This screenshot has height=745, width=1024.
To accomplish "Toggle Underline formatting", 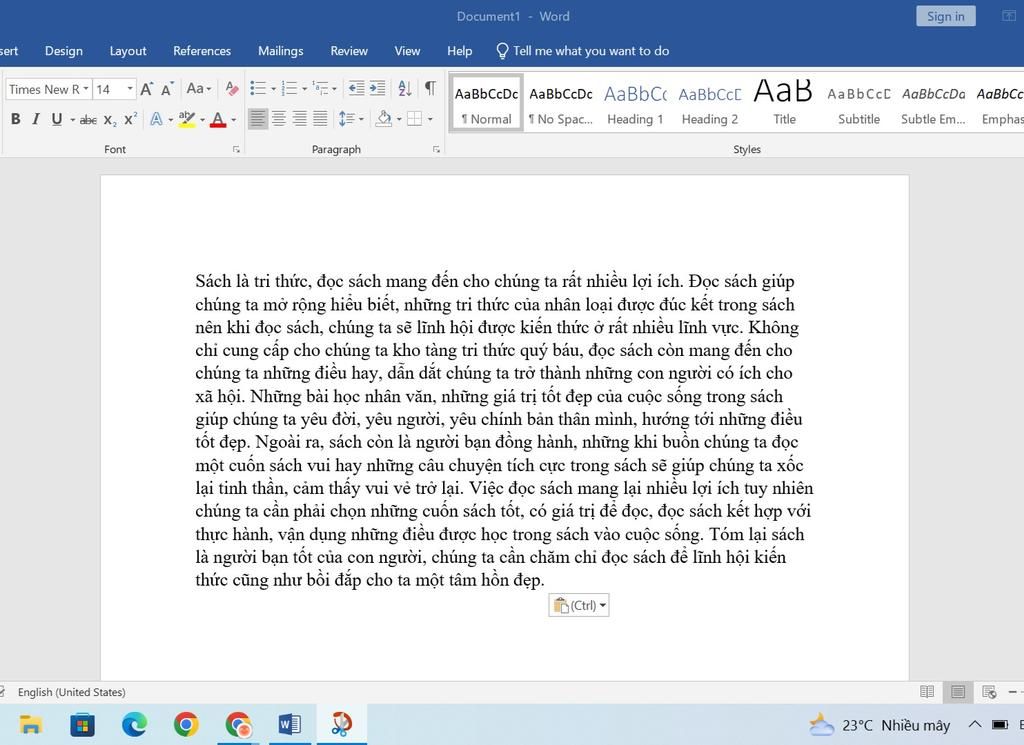I will coord(57,119).
